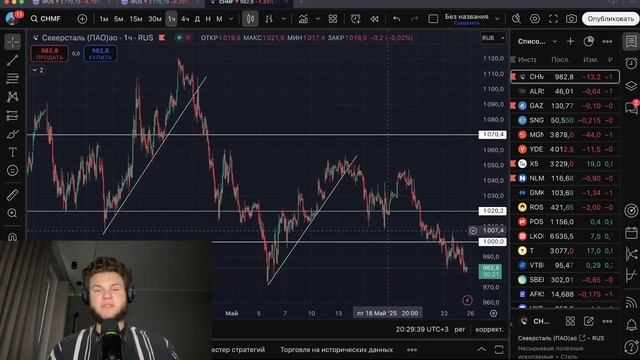Undo the last chart action

396,19
